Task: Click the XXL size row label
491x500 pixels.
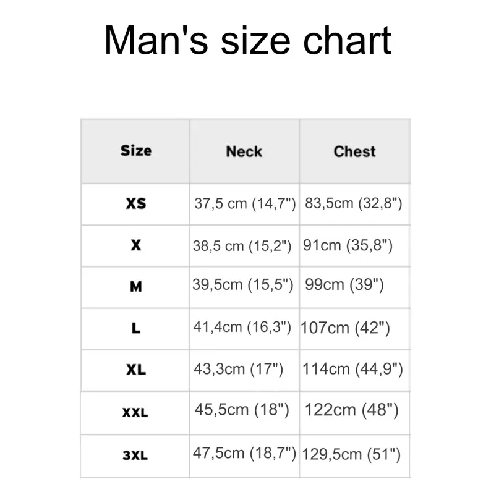Action: coord(135,413)
